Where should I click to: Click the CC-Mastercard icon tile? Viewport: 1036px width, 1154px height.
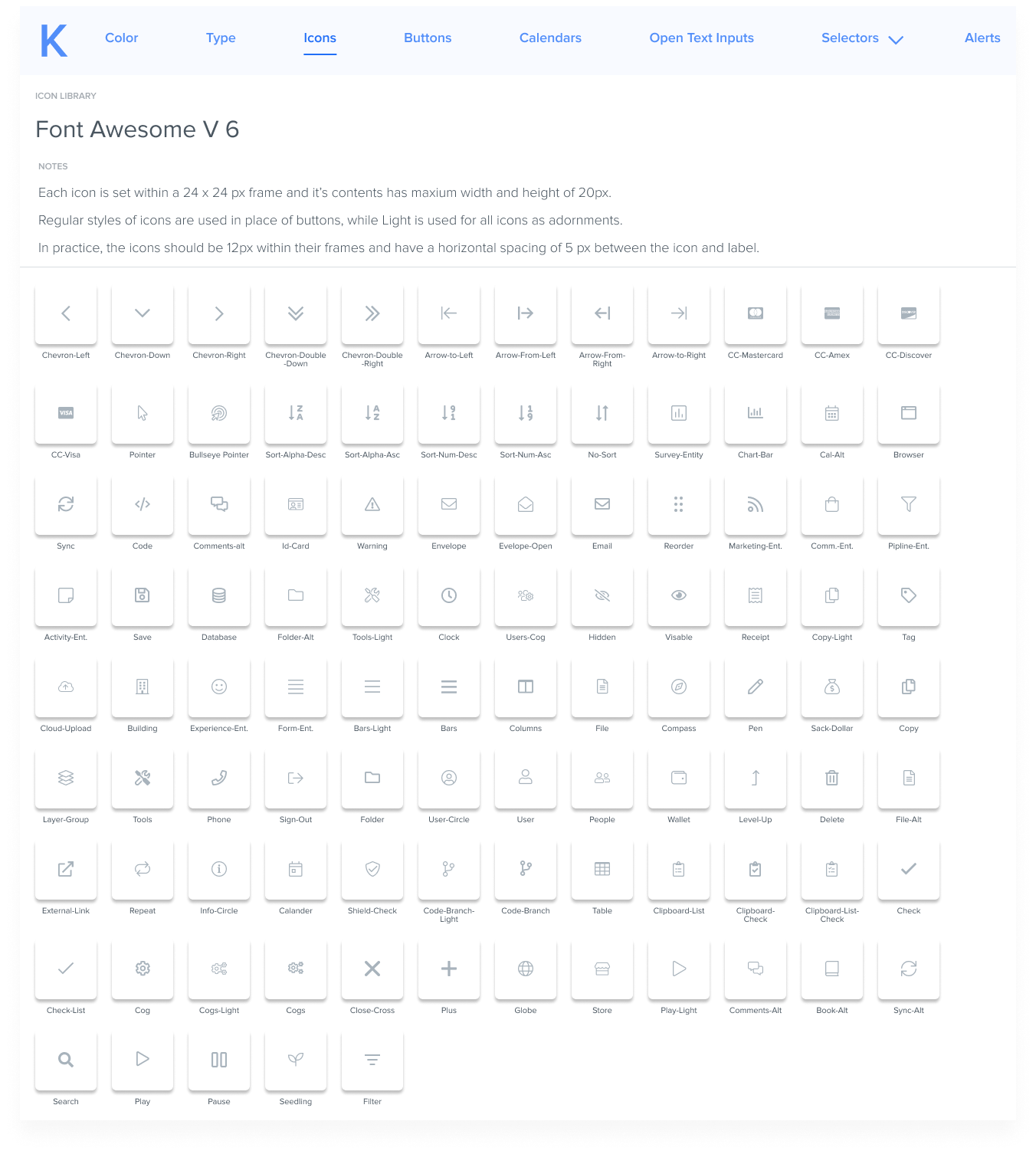(x=756, y=313)
